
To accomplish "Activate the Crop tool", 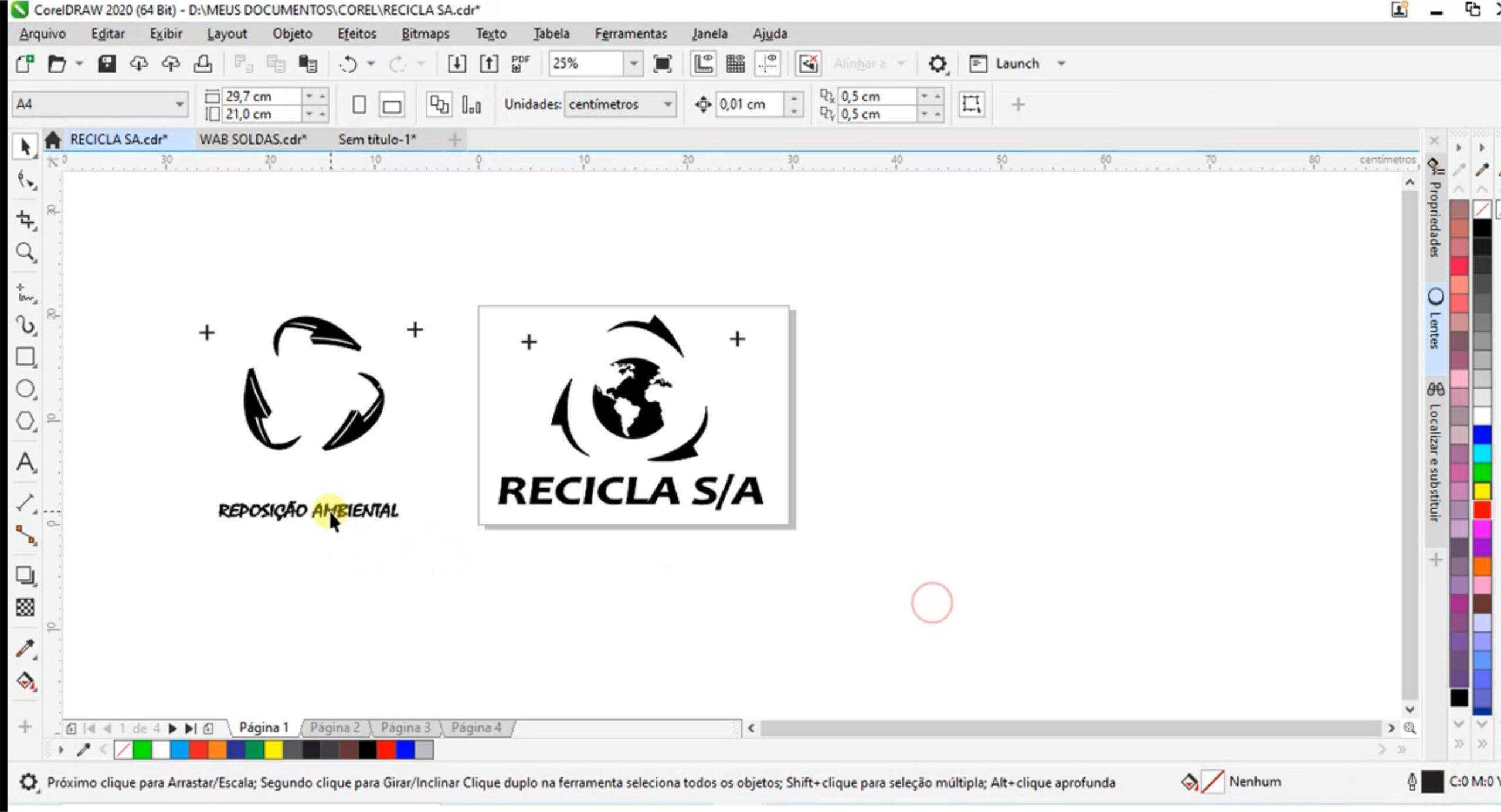I will tap(25, 217).
